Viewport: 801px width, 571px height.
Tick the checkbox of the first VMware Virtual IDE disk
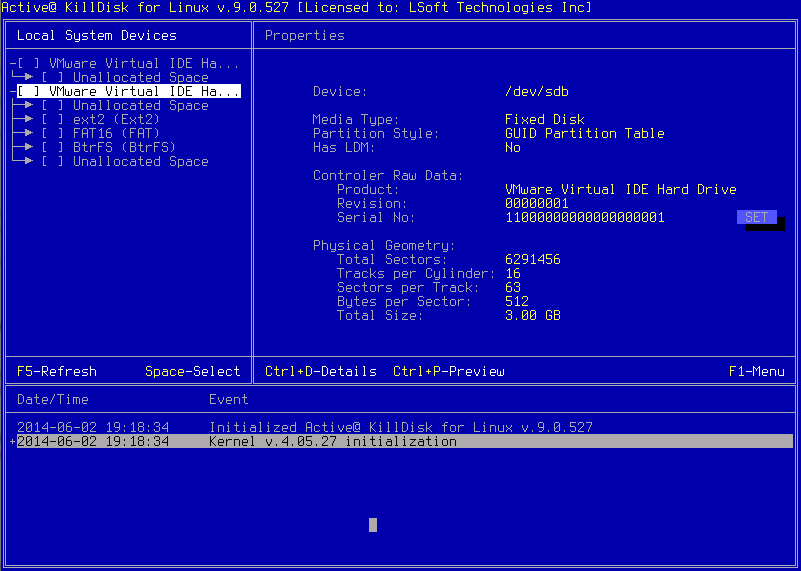[x=29, y=63]
